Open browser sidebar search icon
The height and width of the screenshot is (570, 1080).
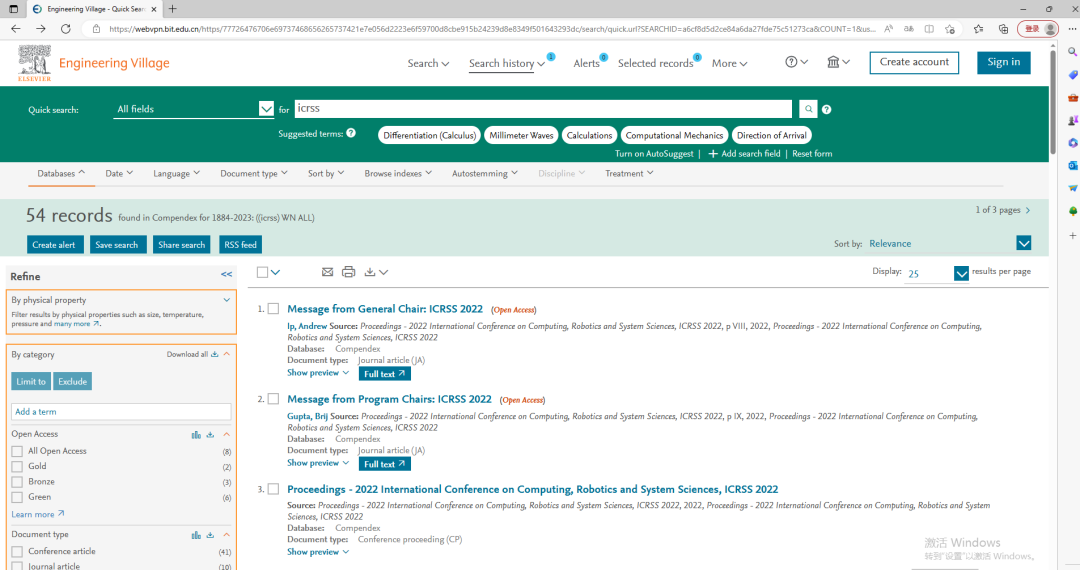pos(1072,52)
